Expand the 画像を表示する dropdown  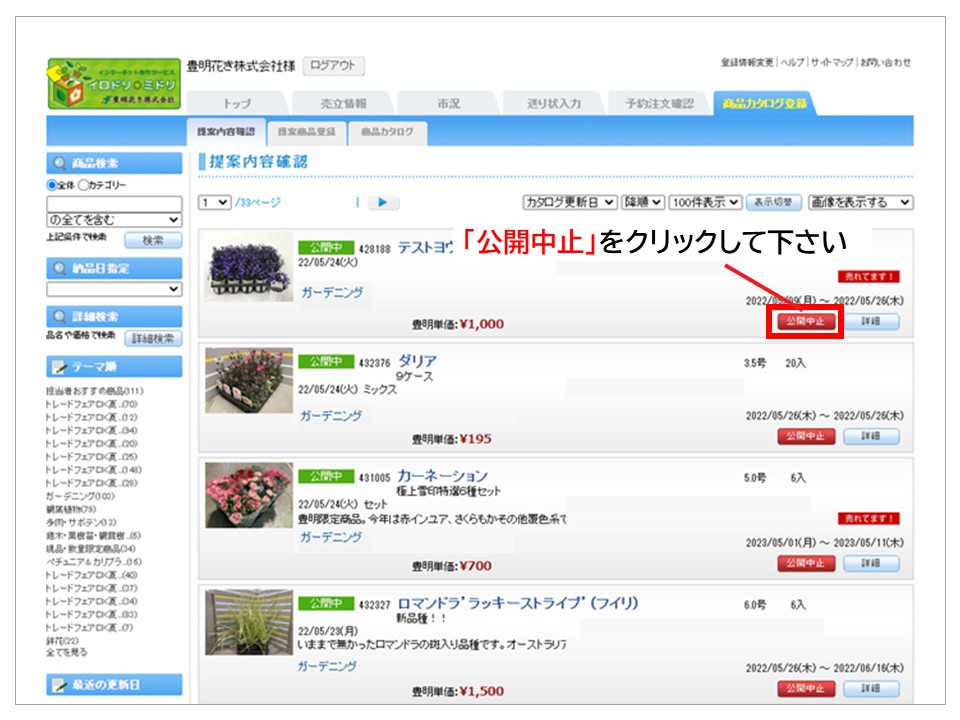[x=860, y=202]
